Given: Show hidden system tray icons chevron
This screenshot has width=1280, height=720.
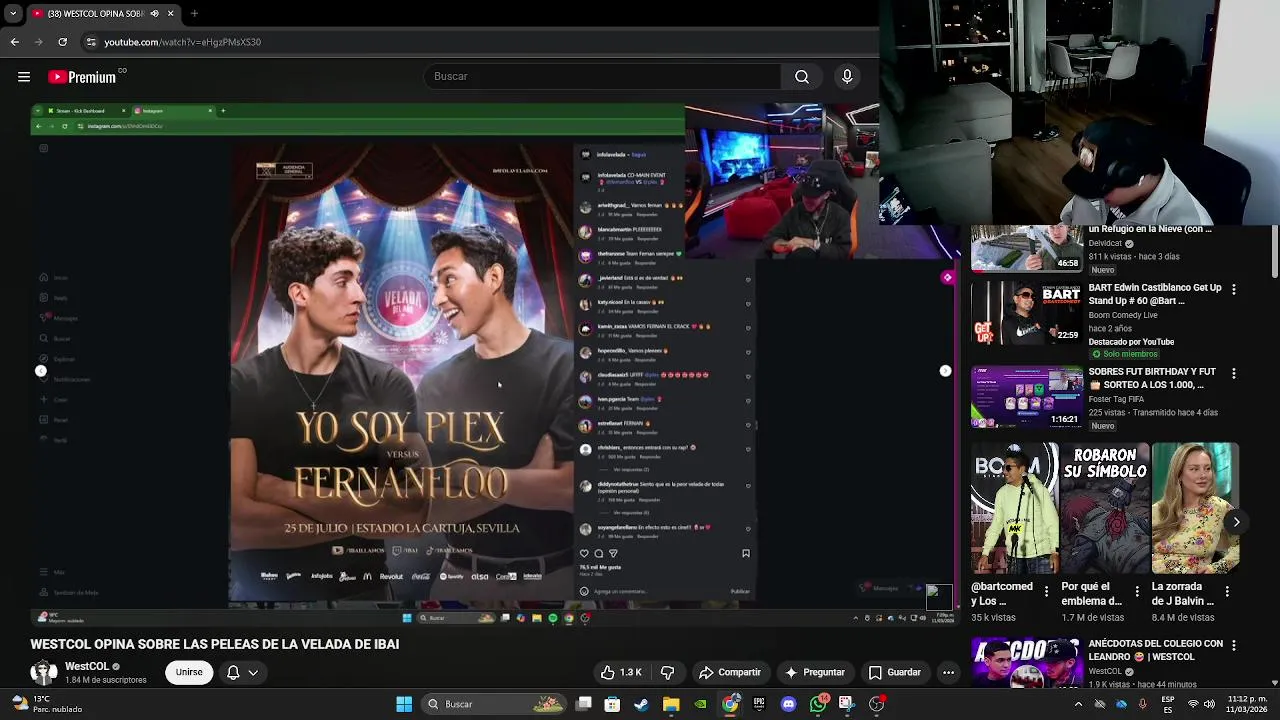Looking at the screenshot, I should (1078, 704).
